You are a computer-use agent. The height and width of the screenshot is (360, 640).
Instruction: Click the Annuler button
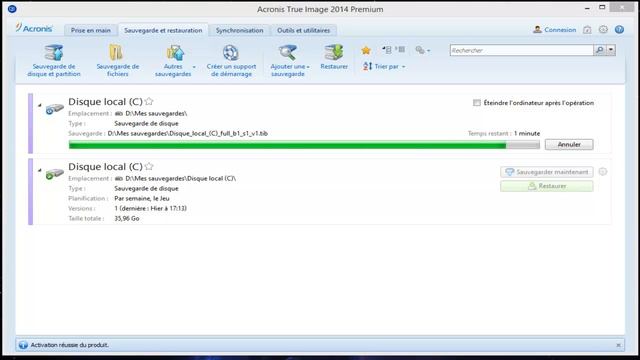[x=569, y=144]
